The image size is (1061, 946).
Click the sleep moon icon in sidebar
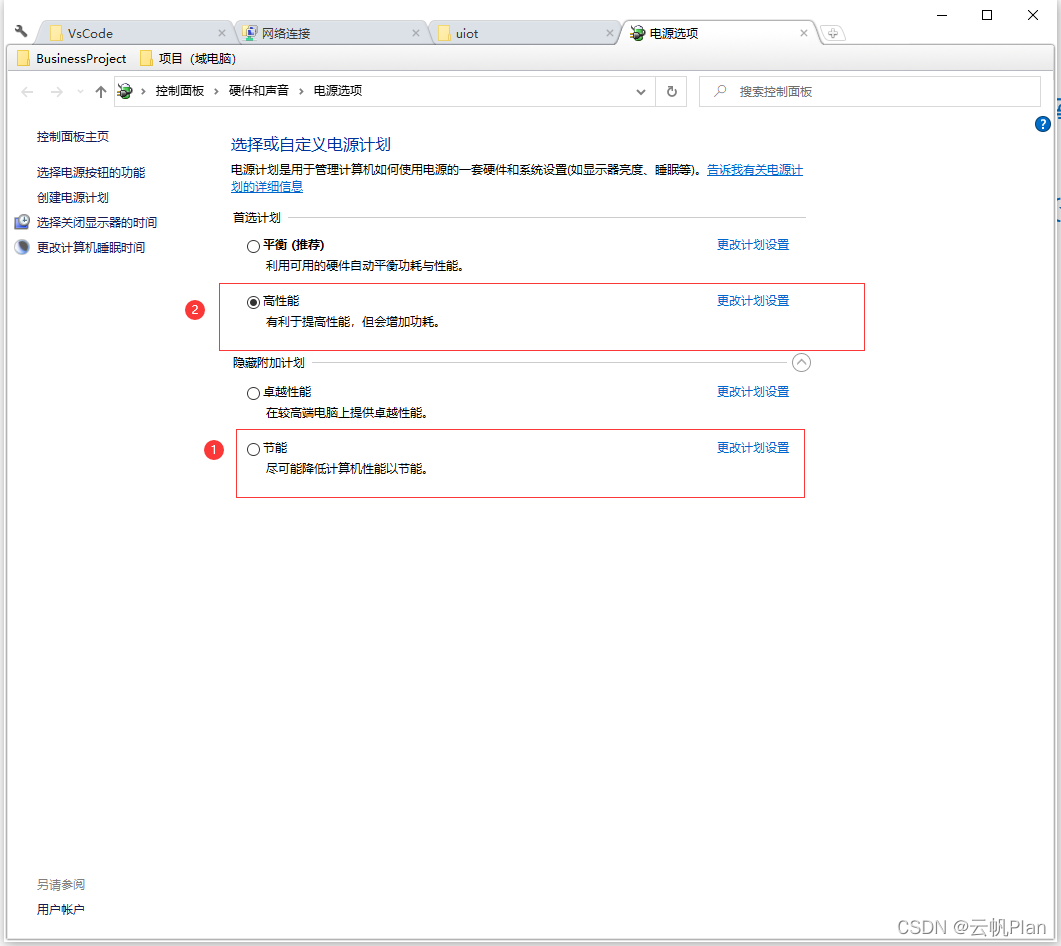click(x=22, y=247)
